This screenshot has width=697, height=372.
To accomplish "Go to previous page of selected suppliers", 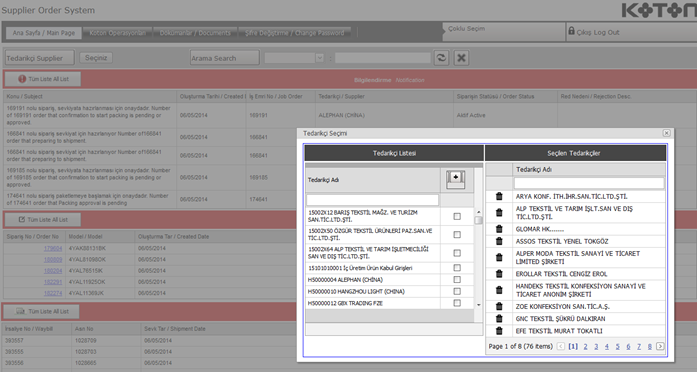I will coord(561,346).
